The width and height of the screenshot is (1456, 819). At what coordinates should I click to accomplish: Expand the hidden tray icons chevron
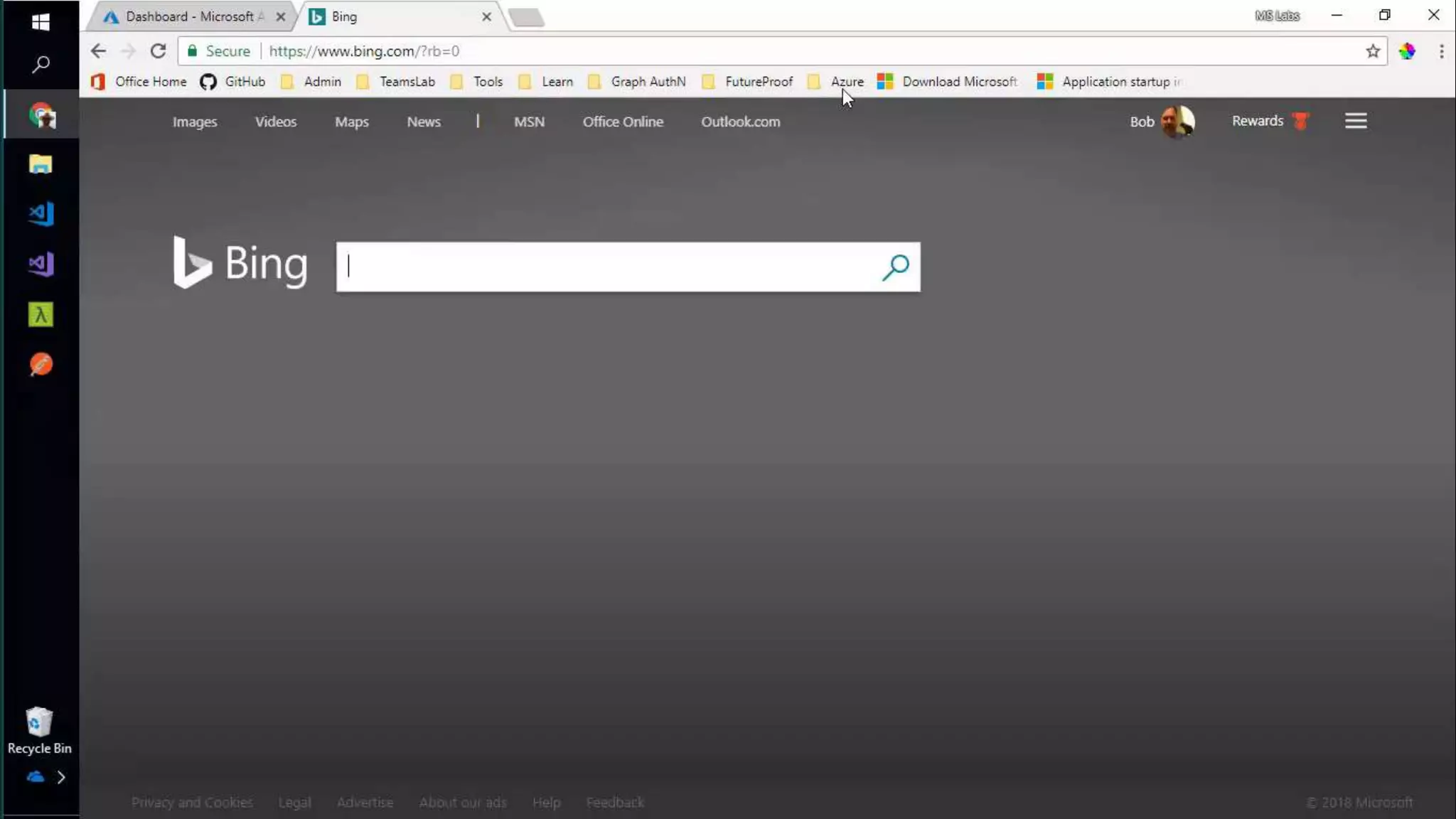pyautogui.click(x=61, y=777)
